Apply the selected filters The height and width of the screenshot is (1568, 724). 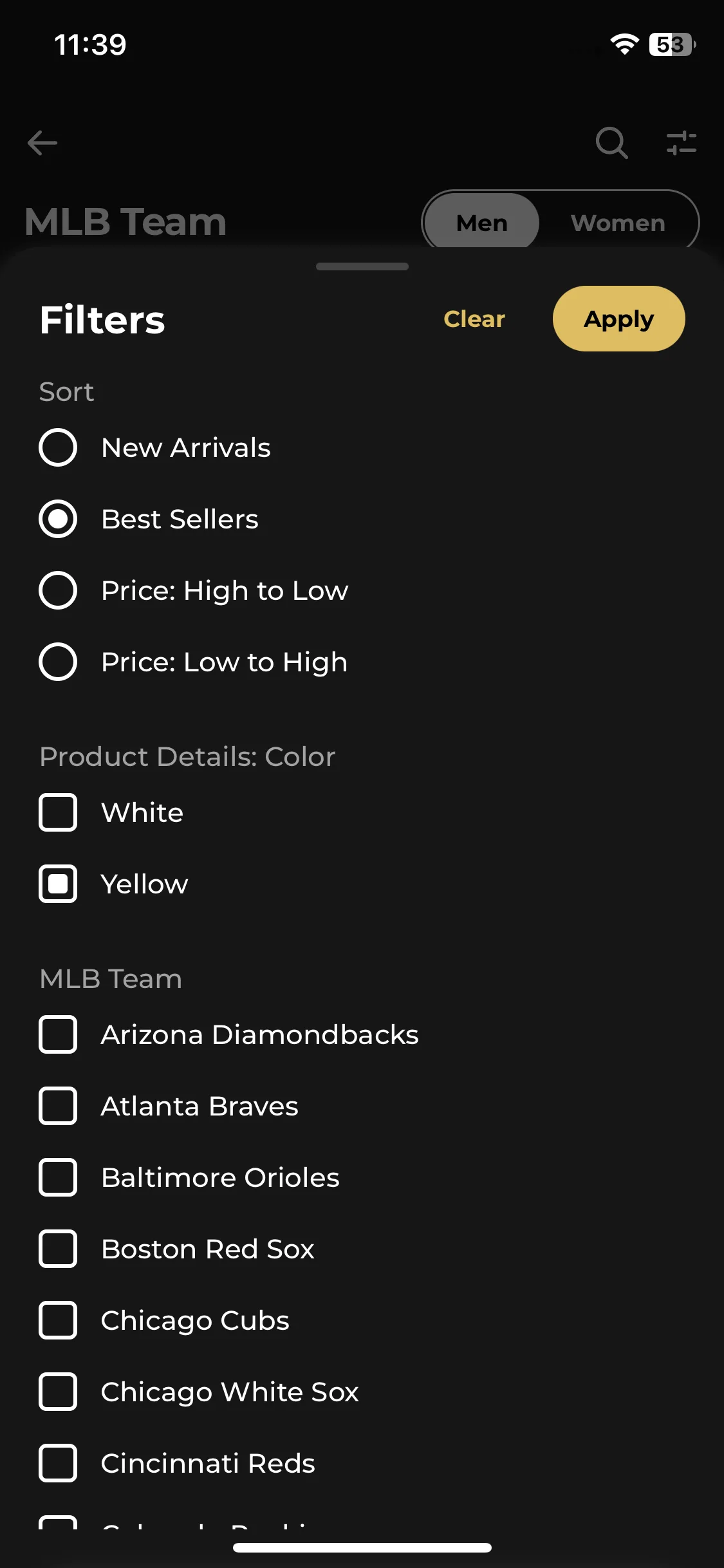618,319
